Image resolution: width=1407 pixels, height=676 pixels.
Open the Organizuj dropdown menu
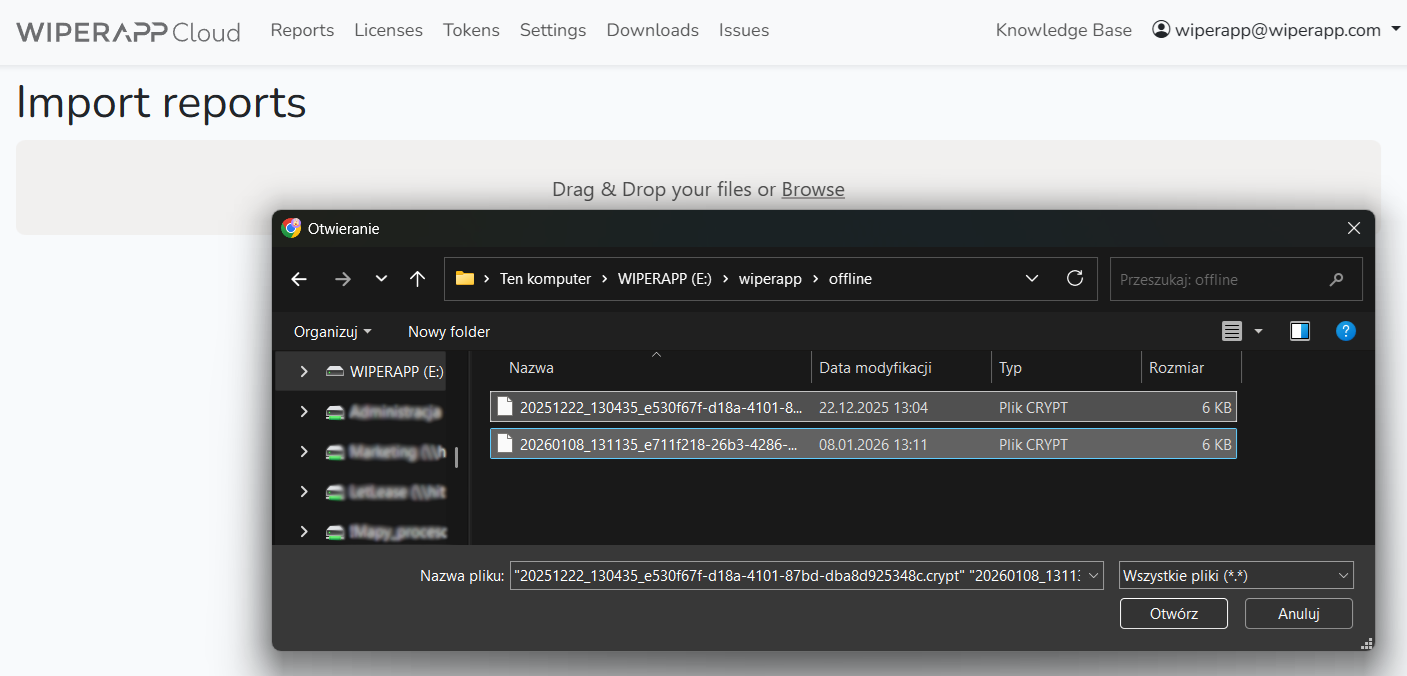[x=332, y=331]
